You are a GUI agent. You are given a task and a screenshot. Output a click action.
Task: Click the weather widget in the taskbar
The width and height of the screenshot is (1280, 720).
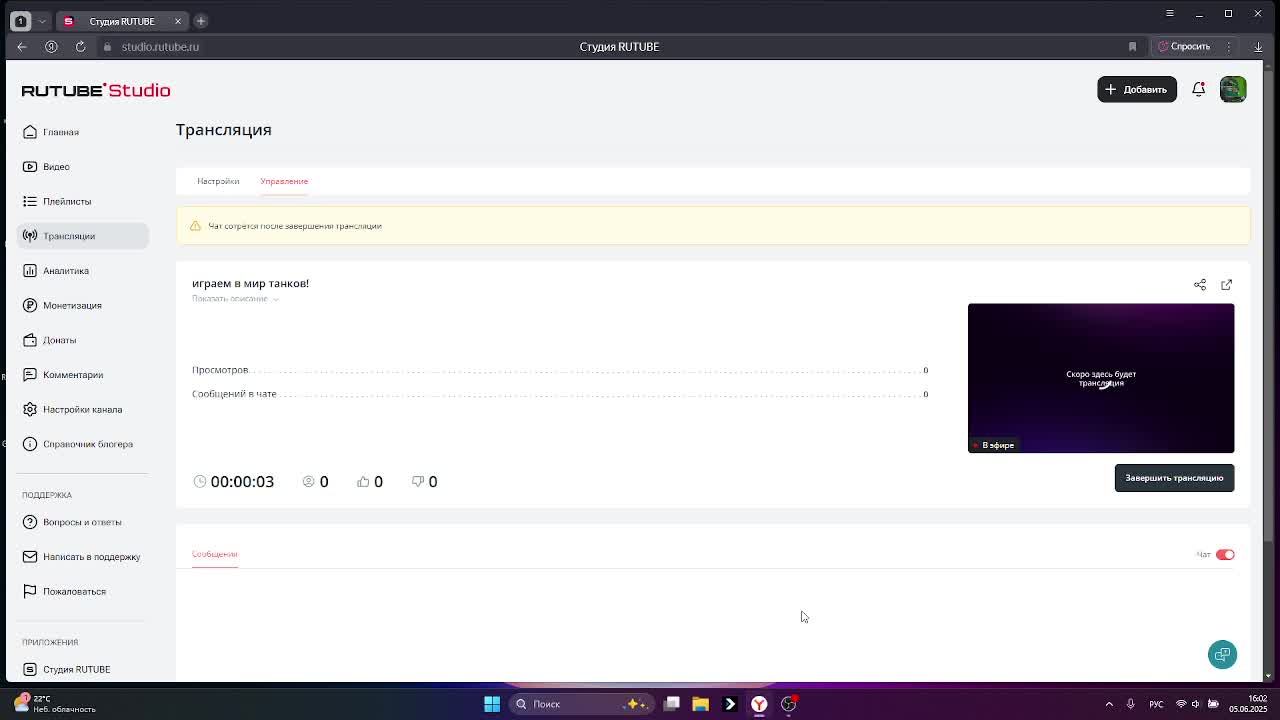pos(55,704)
